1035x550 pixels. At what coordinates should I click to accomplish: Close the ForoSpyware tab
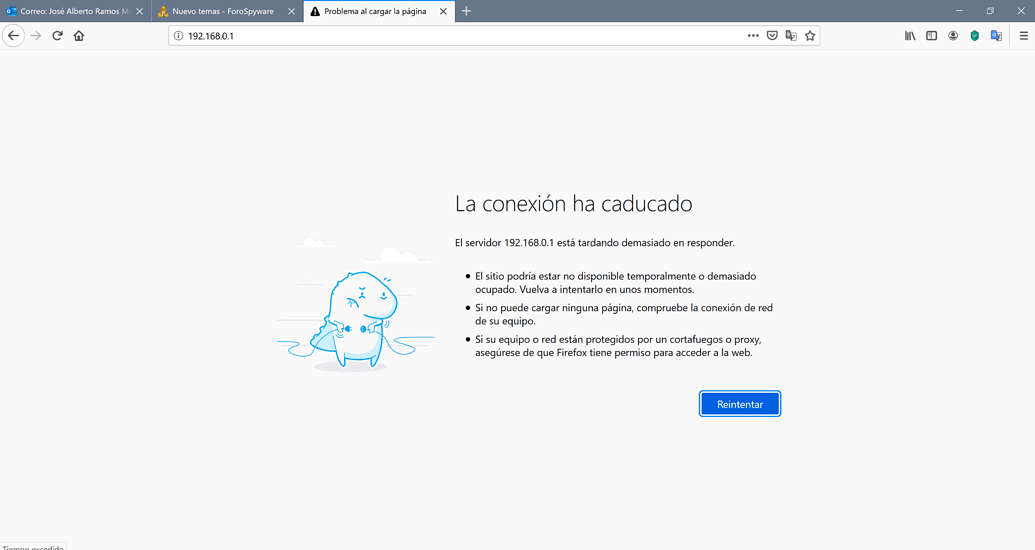291,11
